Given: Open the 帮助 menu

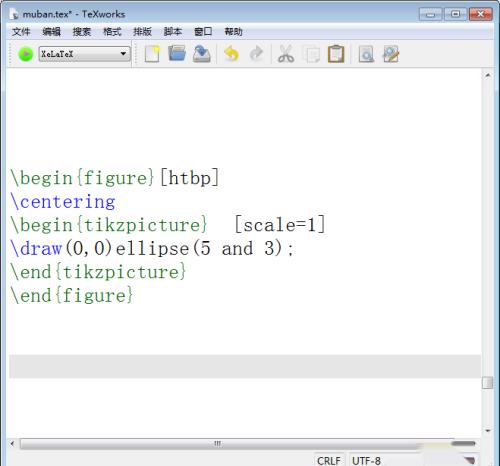Looking at the screenshot, I should click(233, 32).
